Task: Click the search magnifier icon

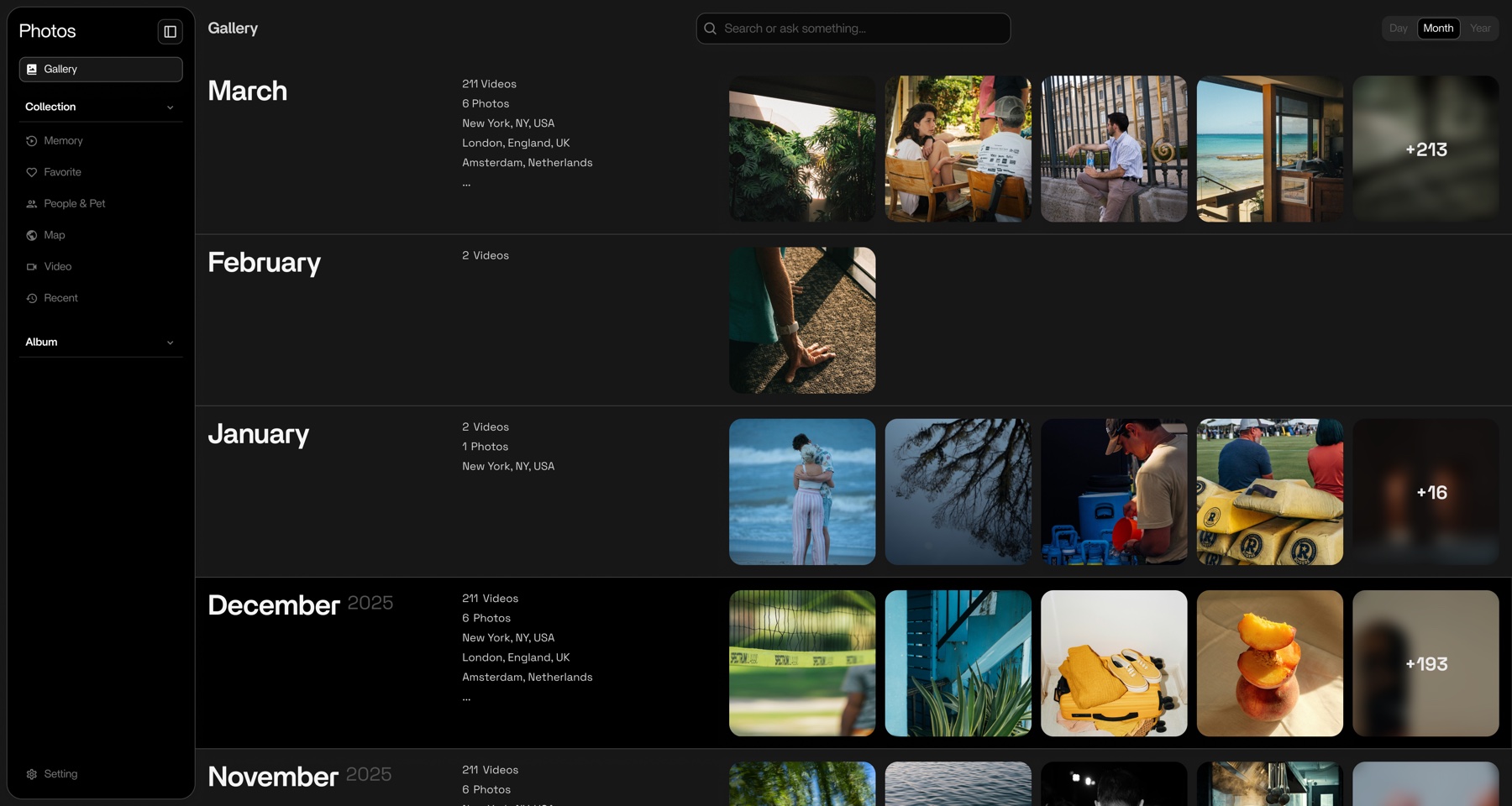Action: [711, 29]
